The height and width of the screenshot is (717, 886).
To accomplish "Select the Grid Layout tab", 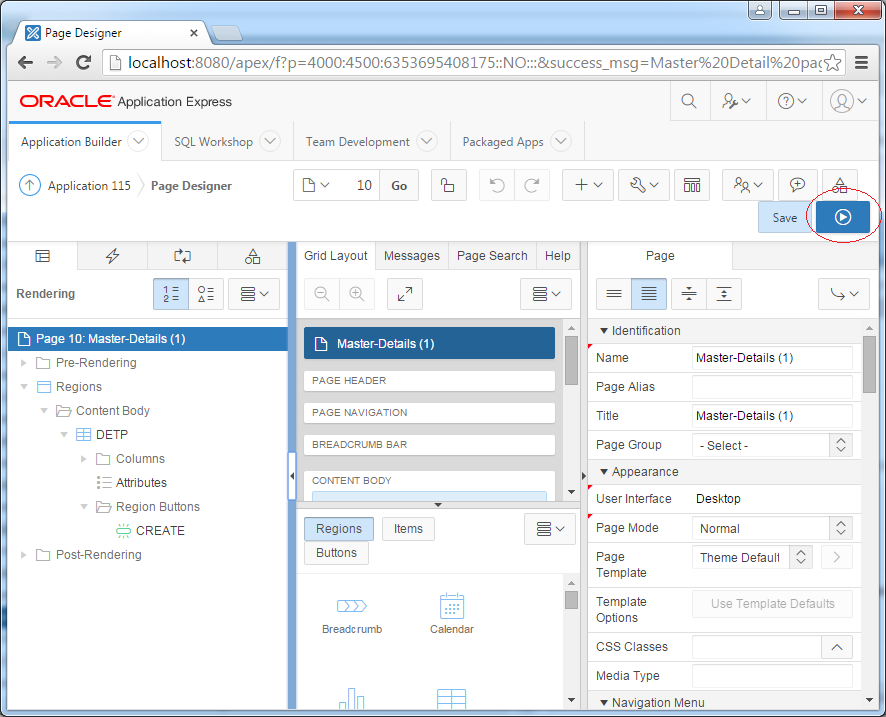I will pyautogui.click(x=336, y=256).
